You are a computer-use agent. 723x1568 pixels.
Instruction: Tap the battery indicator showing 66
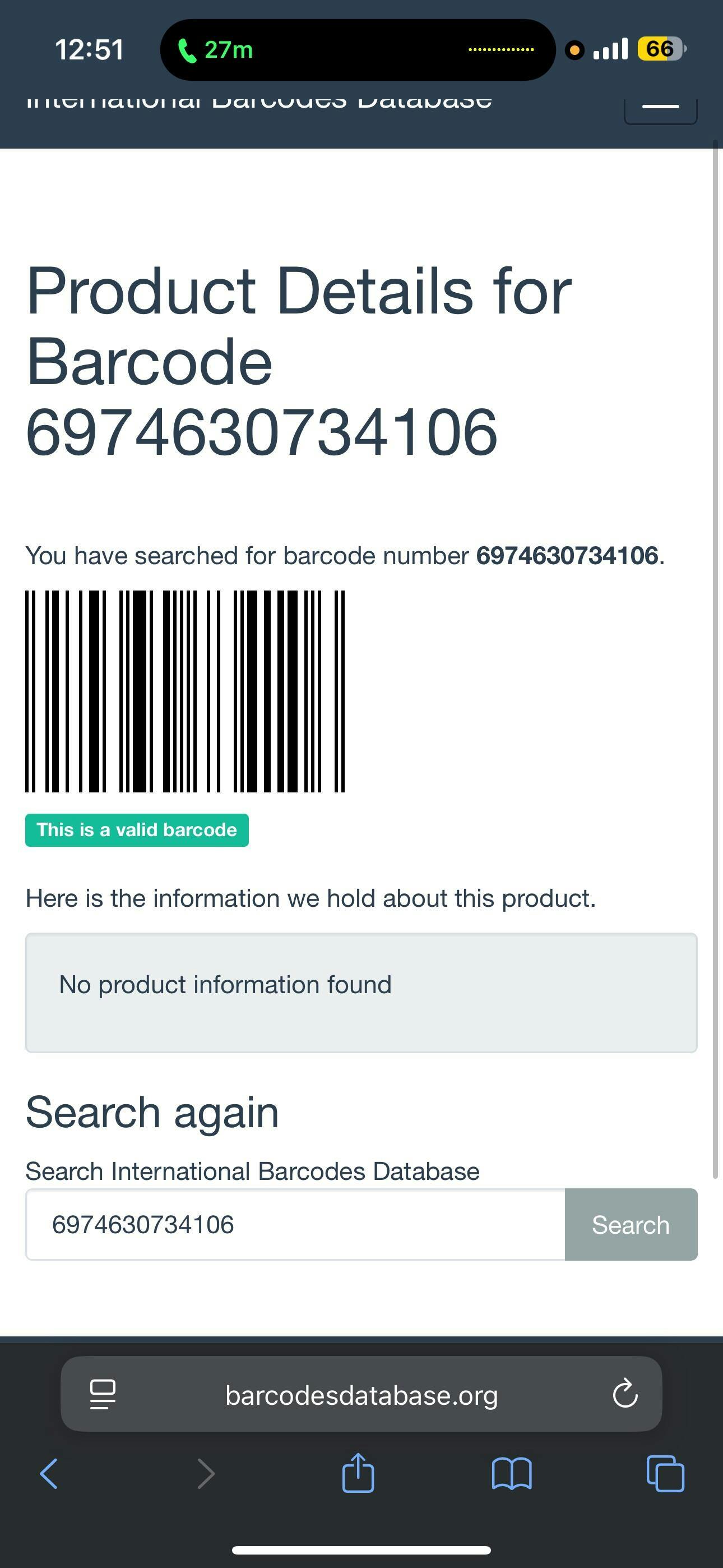(660, 49)
